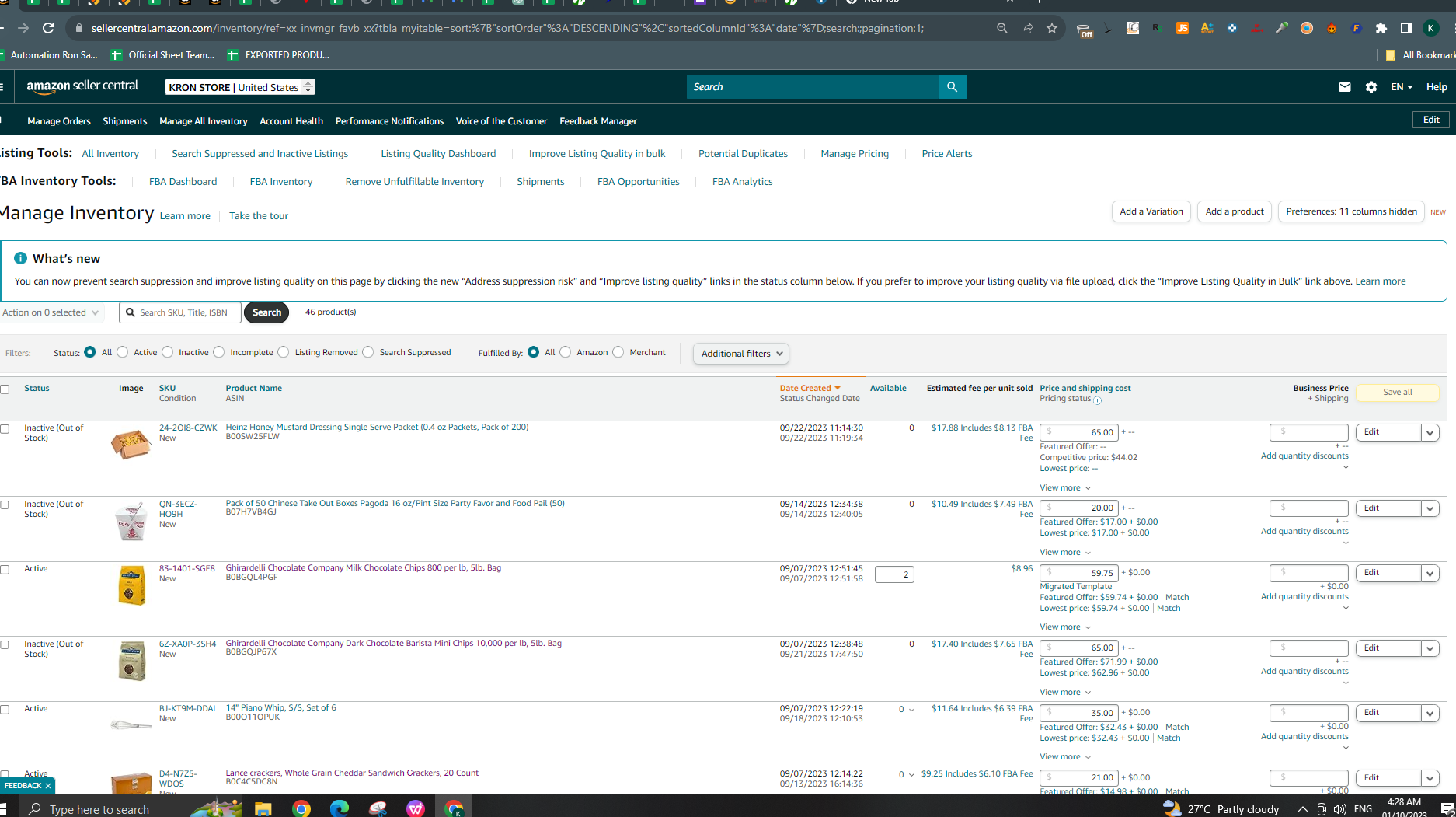
Task: Share this page via address bar icon
Action: (x=1027, y=28)
